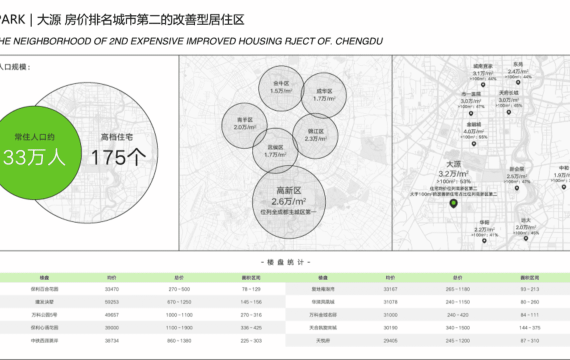Select the map pin under 4.0万/m² label

click(x=474, y=144)
